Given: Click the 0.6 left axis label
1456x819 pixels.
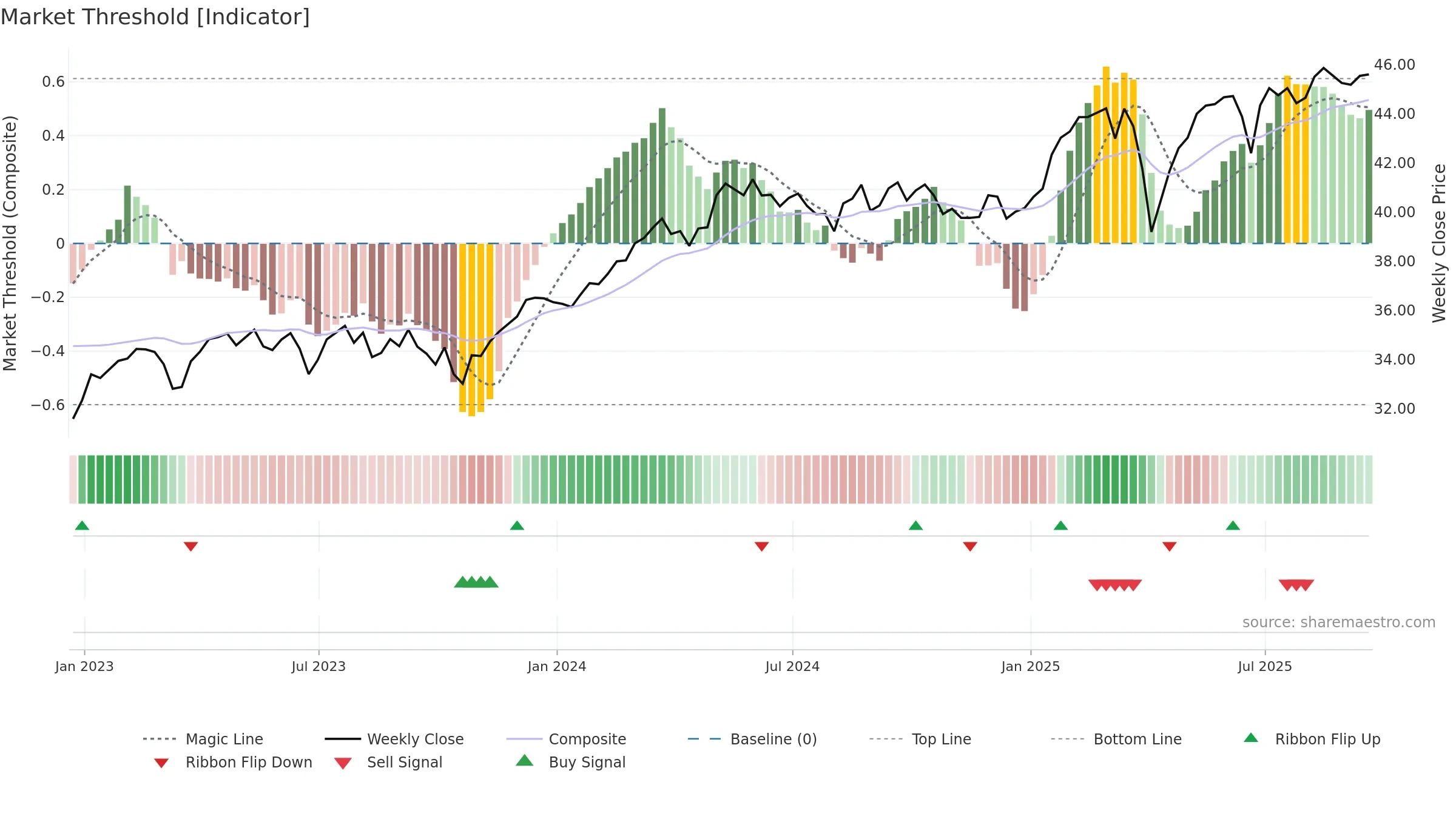Looking at the screenshot, I should click(53, 81).
